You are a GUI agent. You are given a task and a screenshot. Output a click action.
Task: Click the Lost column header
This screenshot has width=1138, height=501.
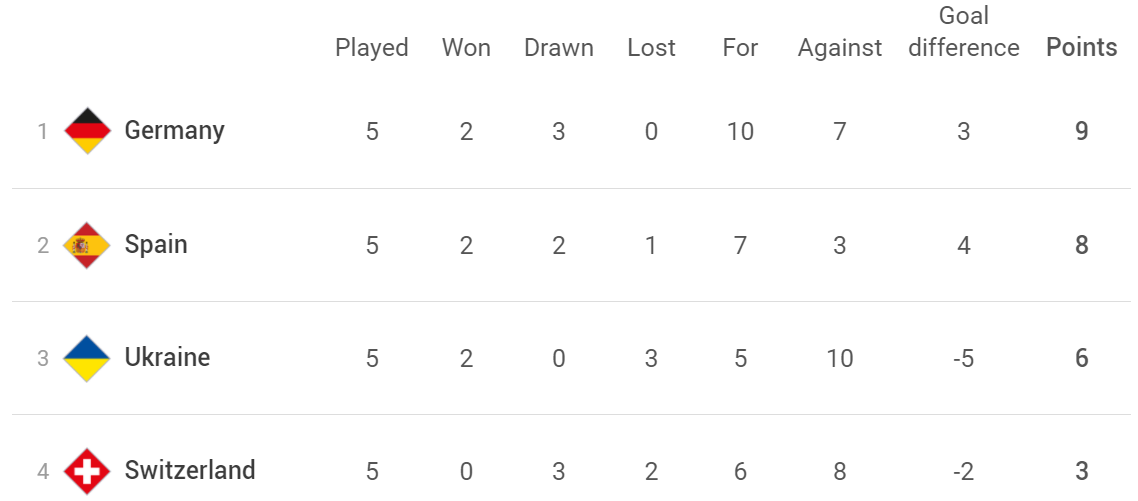click(651, 48)
